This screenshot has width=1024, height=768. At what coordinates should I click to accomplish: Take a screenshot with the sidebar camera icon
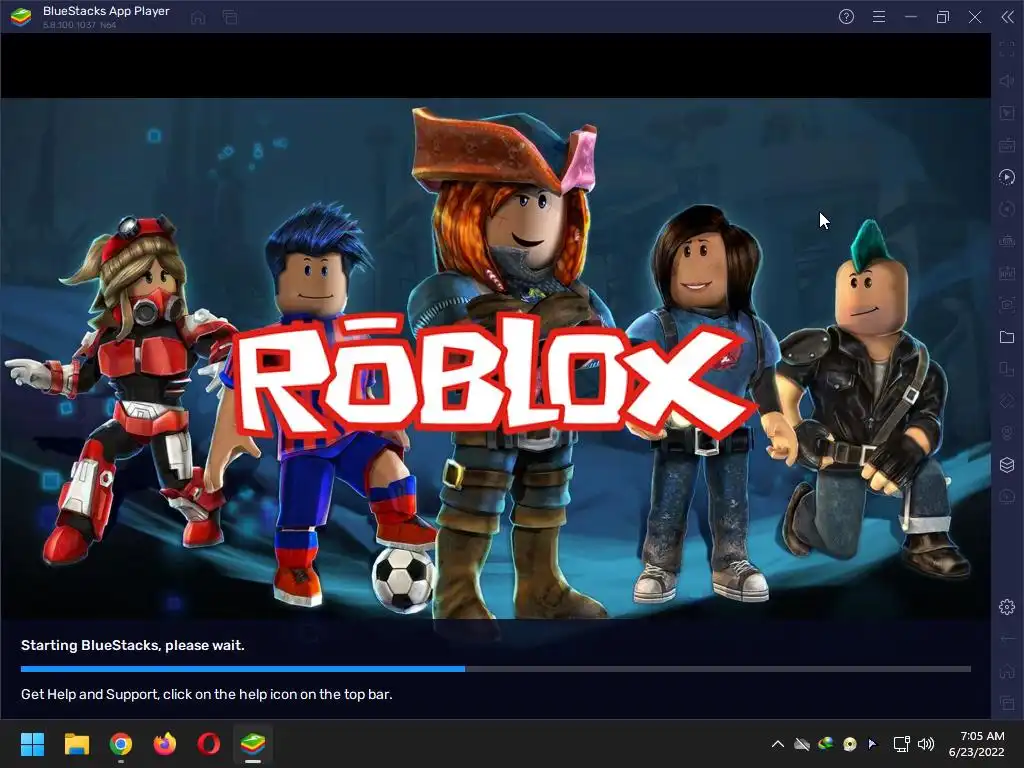tap(1007, 305)
